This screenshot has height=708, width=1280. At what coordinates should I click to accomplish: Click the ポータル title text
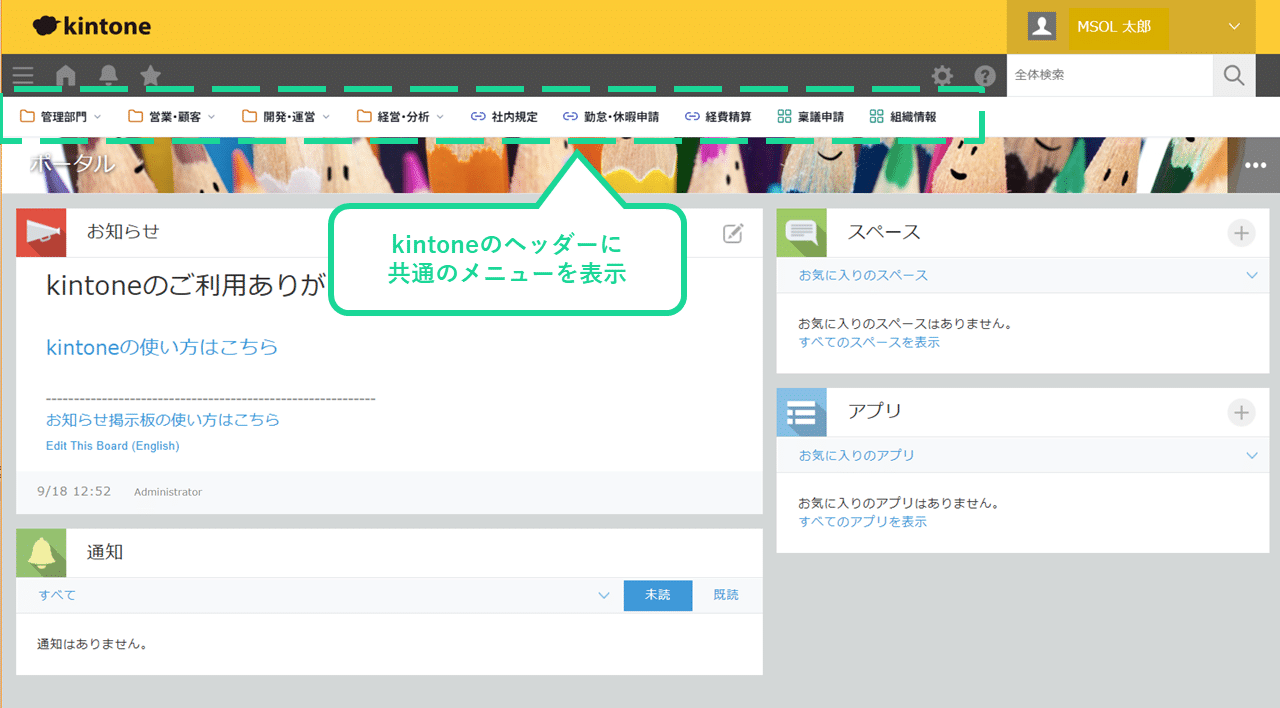(x=73, y=165)
